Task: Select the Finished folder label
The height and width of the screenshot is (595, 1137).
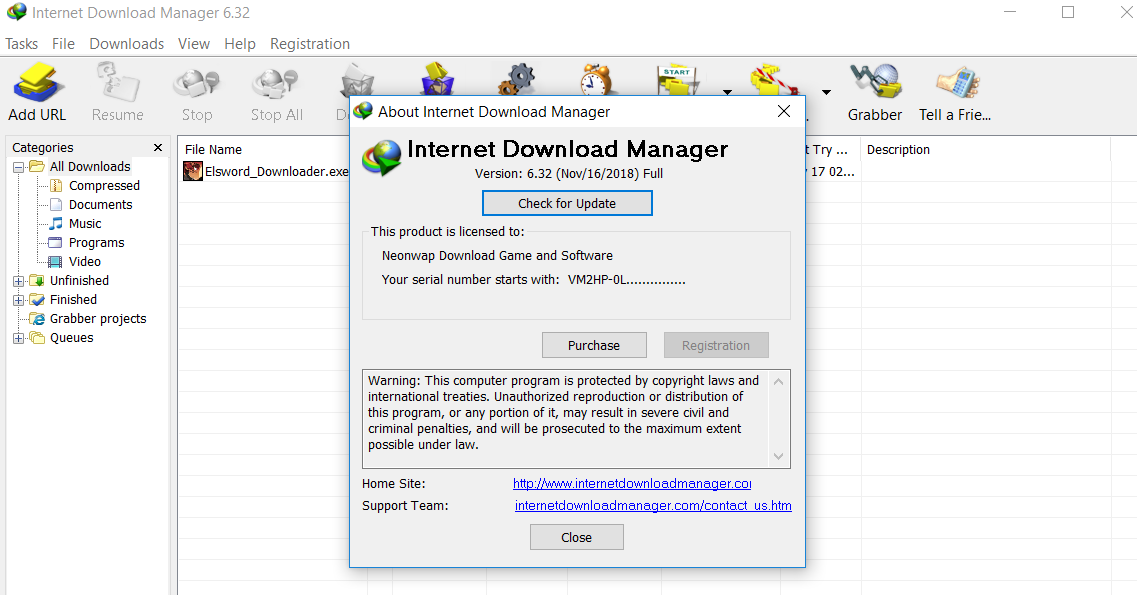Action: click(x=73, y=299)
